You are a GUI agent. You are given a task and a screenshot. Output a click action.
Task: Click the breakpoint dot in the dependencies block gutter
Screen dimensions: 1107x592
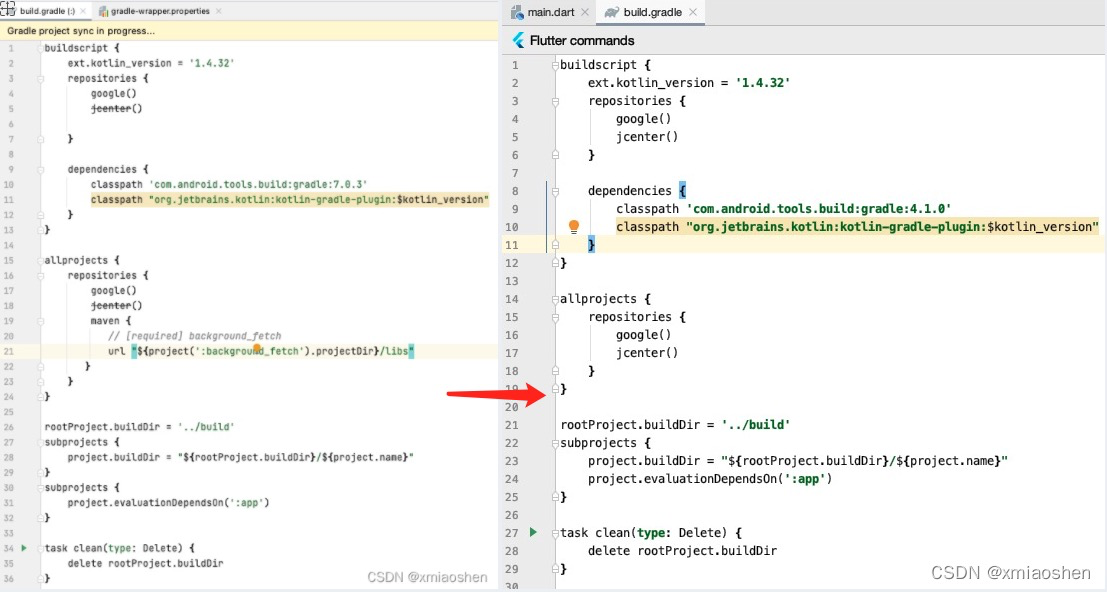tap(546, 190)
